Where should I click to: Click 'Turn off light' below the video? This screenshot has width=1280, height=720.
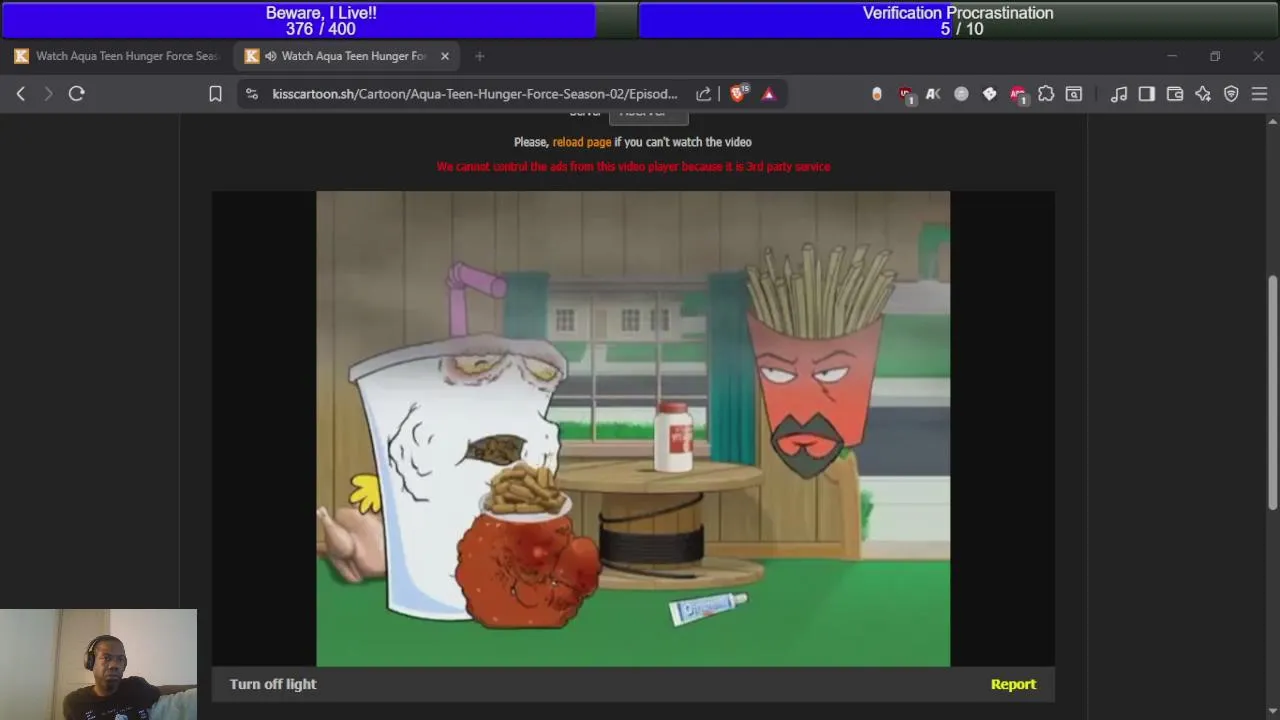coord(273,684)
